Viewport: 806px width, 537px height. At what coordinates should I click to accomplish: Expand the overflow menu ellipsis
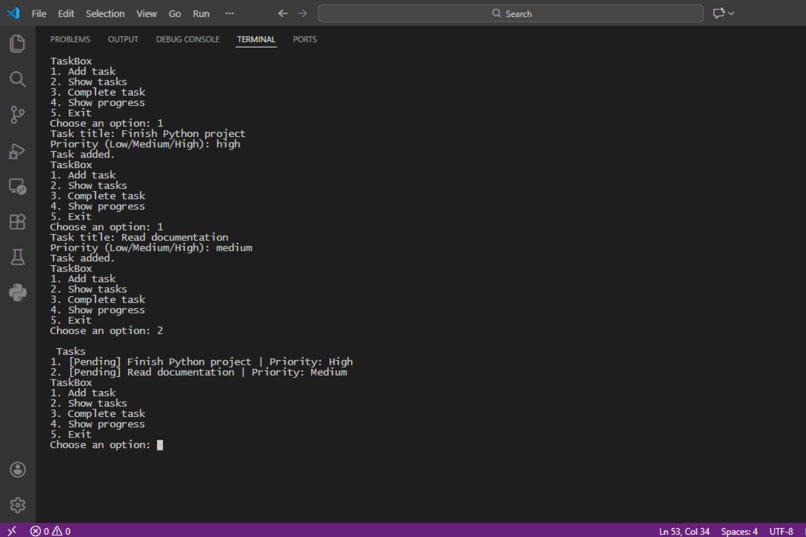(230, 13)
